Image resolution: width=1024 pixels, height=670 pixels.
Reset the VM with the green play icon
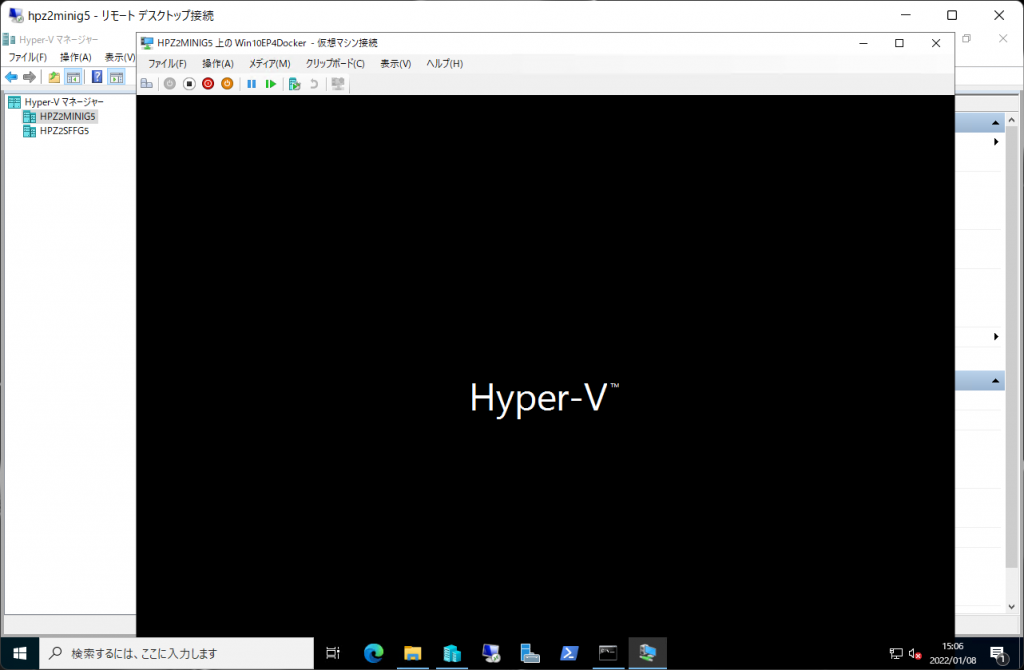(x=270, y=84)
